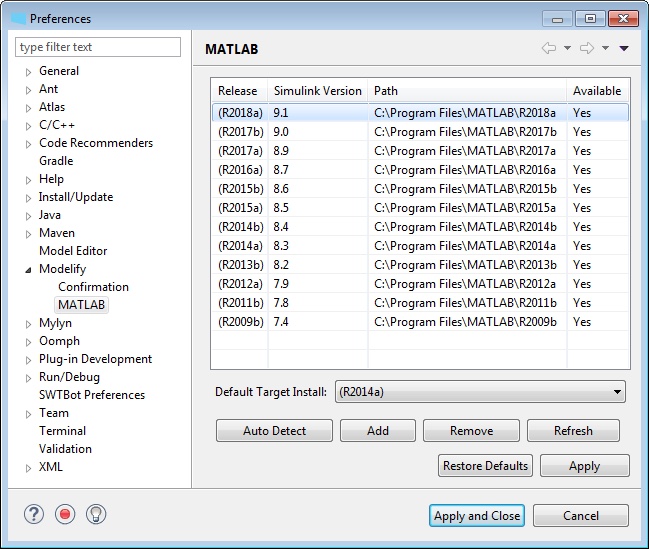Open the Default Target Install combo box

[x=480, y=392]
